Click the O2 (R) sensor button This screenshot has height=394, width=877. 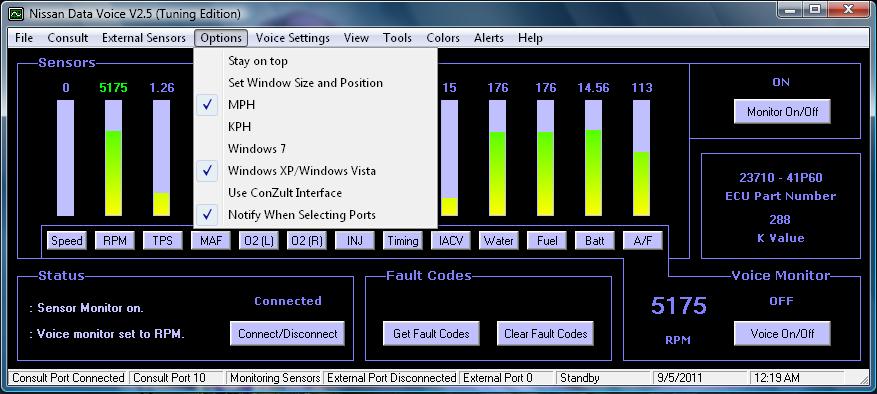307,241
